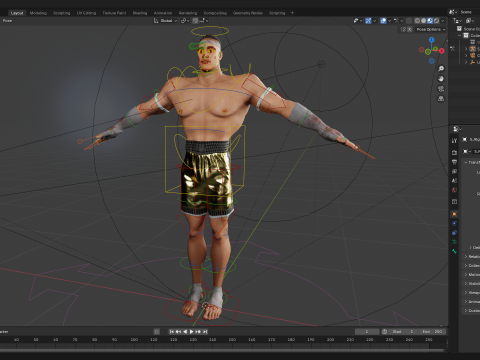480x360 pixels.
Task: Jump to the end frame button
Action: coord(205,332)
